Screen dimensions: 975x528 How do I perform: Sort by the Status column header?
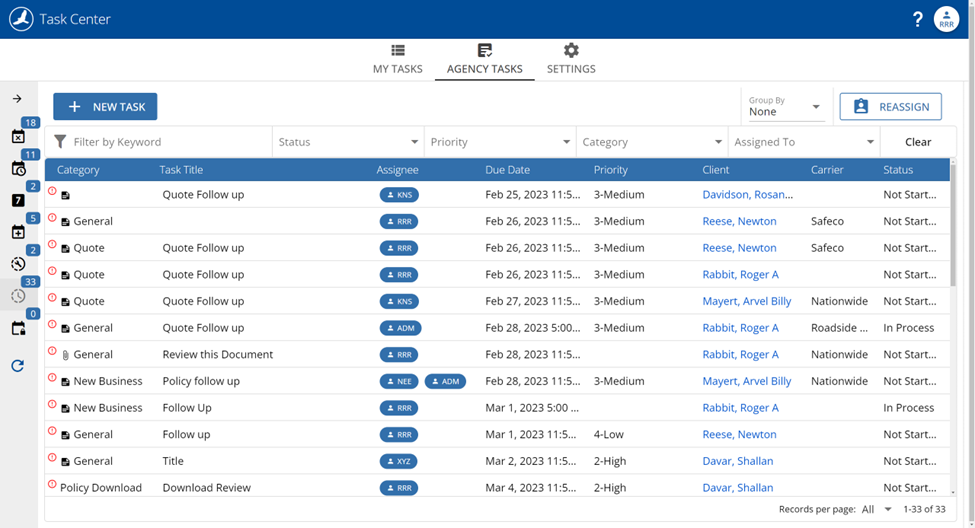pyautogui.click(x=898, y=170)
